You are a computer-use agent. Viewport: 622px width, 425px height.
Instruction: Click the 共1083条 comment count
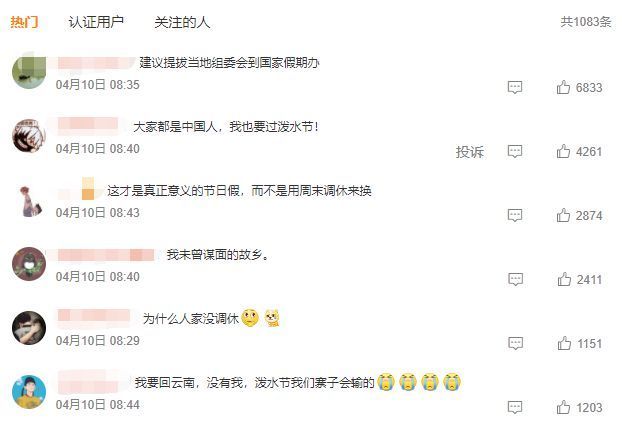pyautogui.click(x=586, y=22)
